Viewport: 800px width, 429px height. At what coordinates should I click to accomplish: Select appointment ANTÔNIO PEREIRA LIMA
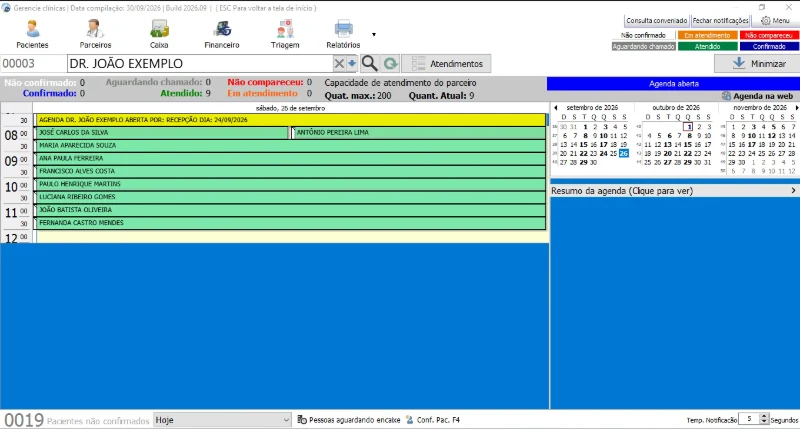(419, 133)
